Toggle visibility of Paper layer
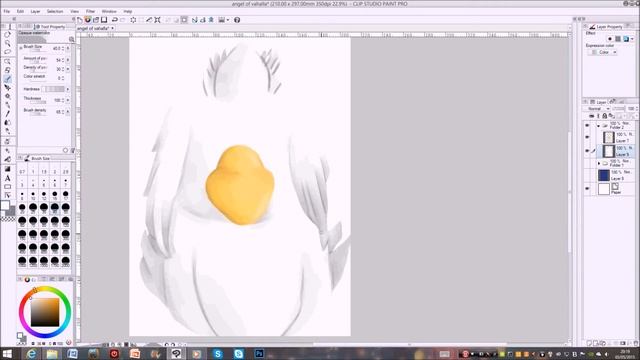 click(587, 189)
